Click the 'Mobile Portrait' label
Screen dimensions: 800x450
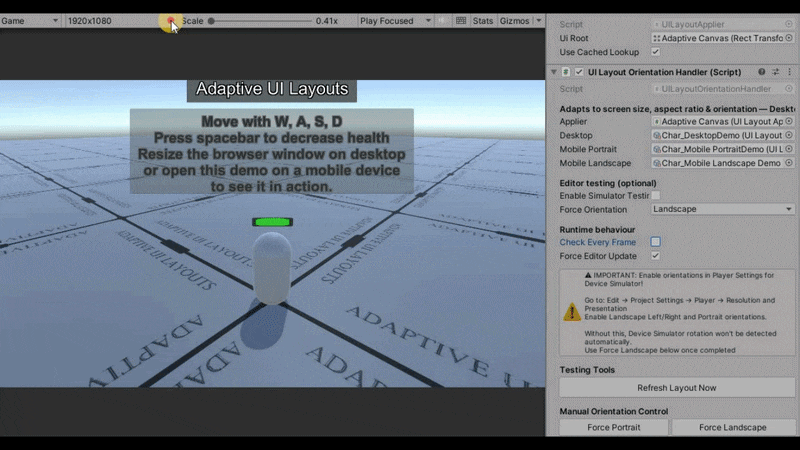[x=588, y=149]
